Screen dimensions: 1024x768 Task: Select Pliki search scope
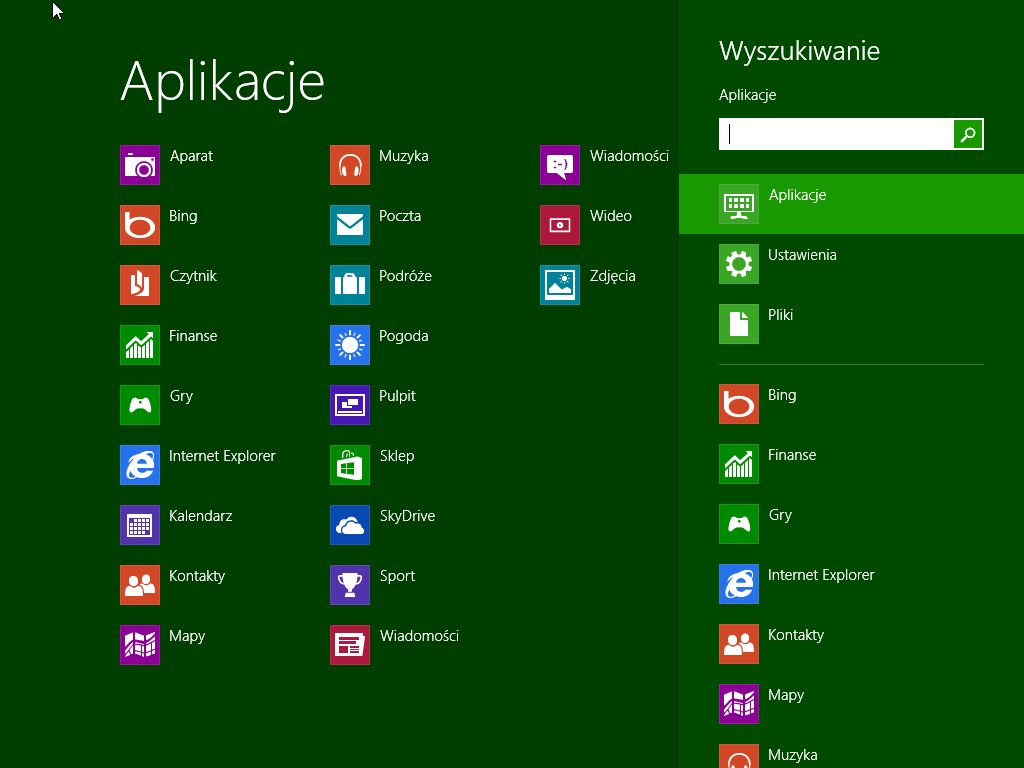pyautogui.click(x=852, y=324)
